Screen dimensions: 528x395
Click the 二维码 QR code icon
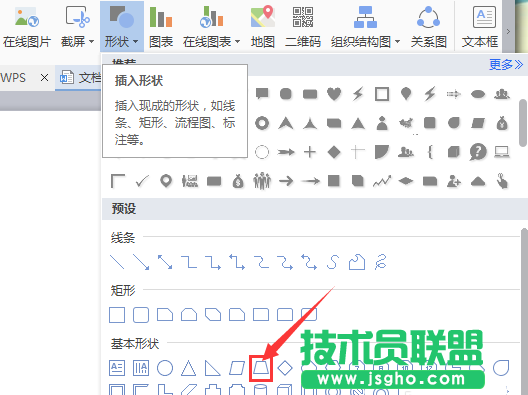[x=303, y=17]
